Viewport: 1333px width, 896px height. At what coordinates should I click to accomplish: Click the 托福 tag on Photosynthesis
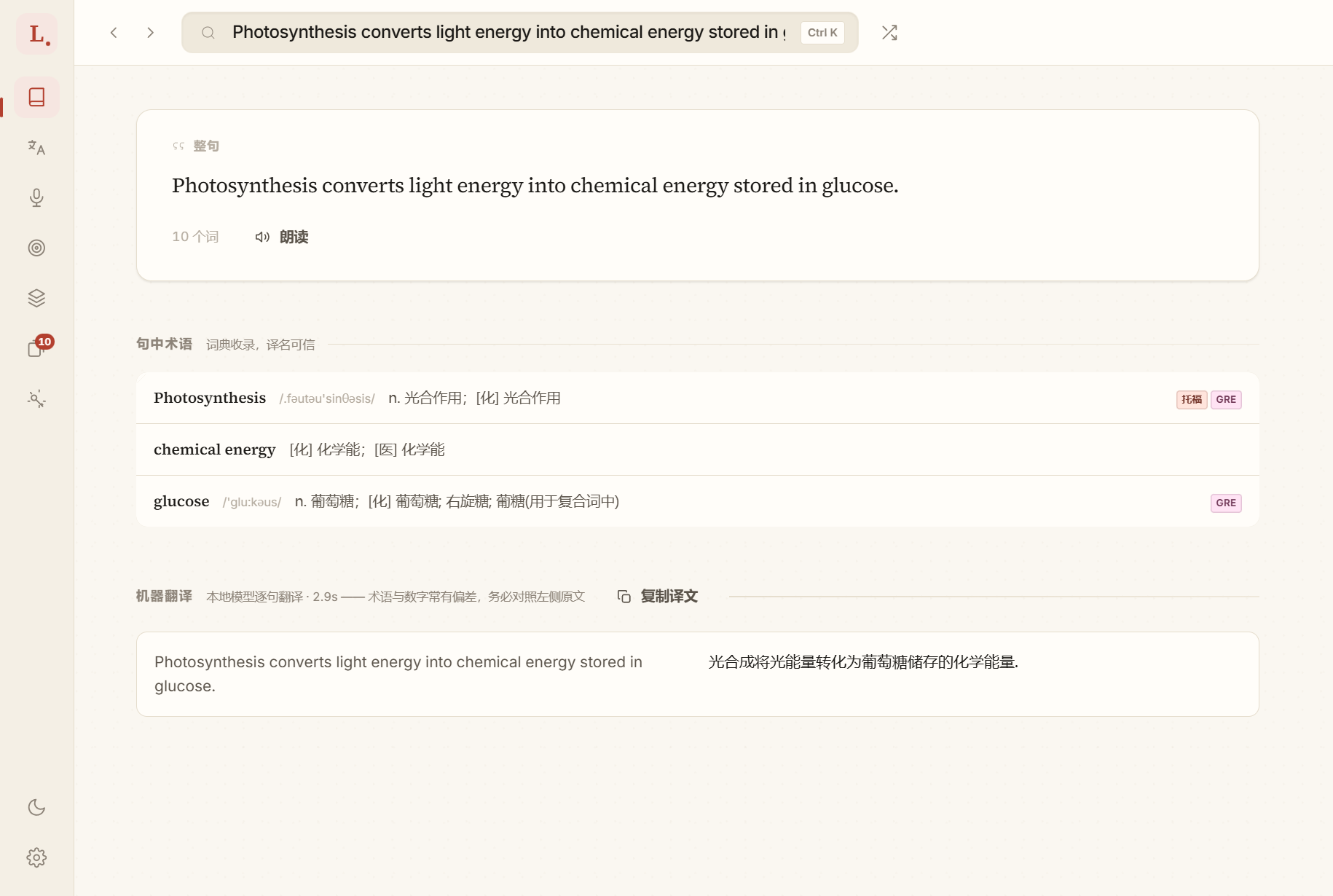coord(1192,399)
